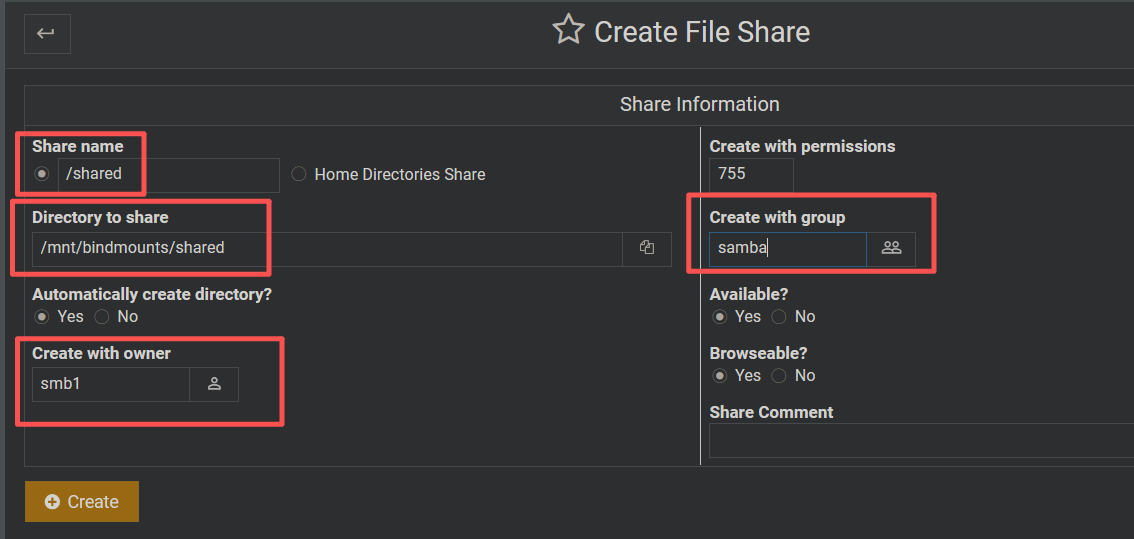Set Available to No
The image size is (1134, 539).
(x=779, y=317)
